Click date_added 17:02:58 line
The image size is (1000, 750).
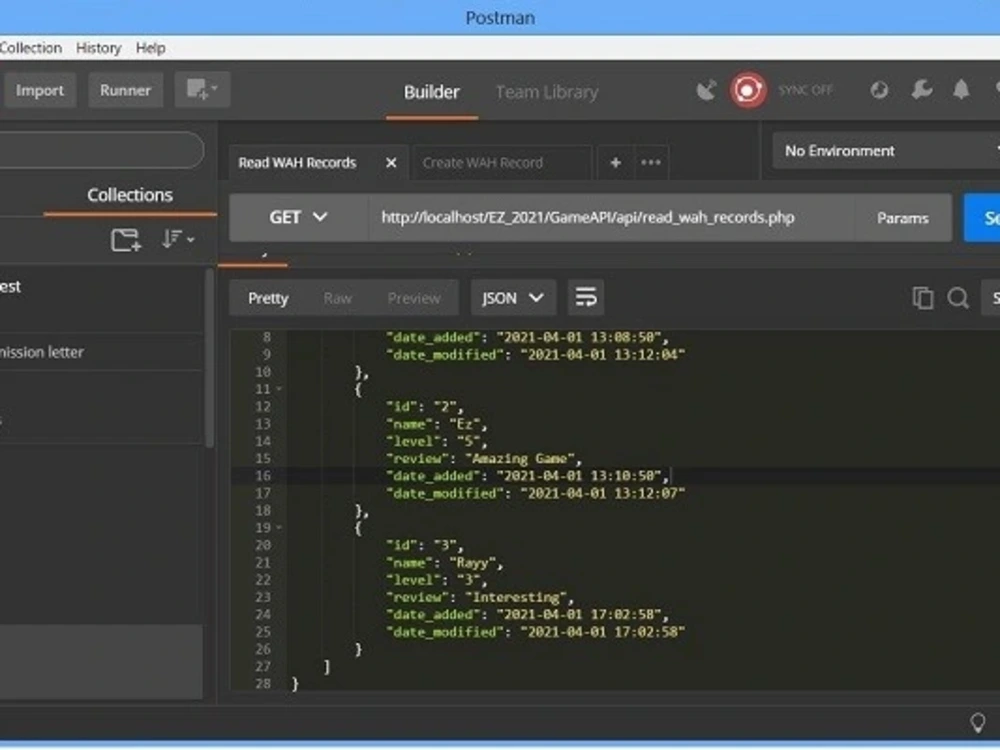527,615
